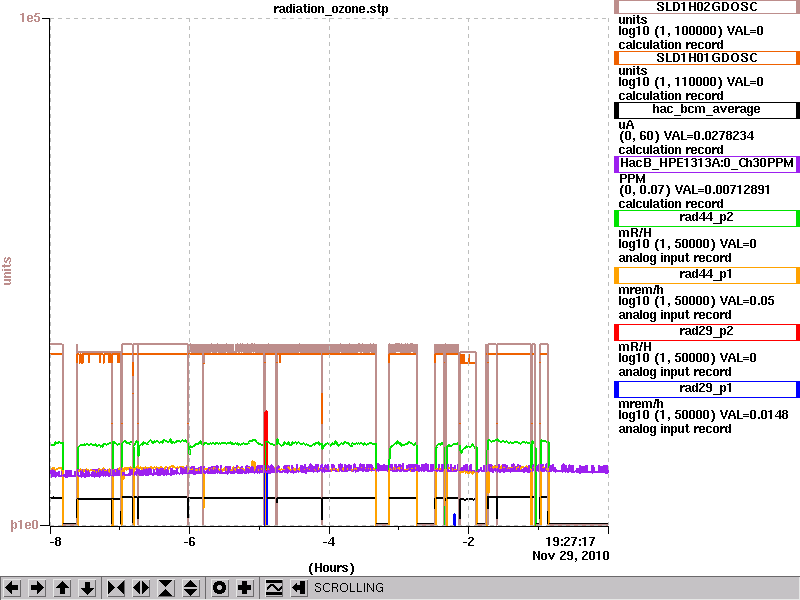Click the waveform graph toolbar icon
Image resolution: width=800 pixels, height=600 pixels.
(274, 588)
